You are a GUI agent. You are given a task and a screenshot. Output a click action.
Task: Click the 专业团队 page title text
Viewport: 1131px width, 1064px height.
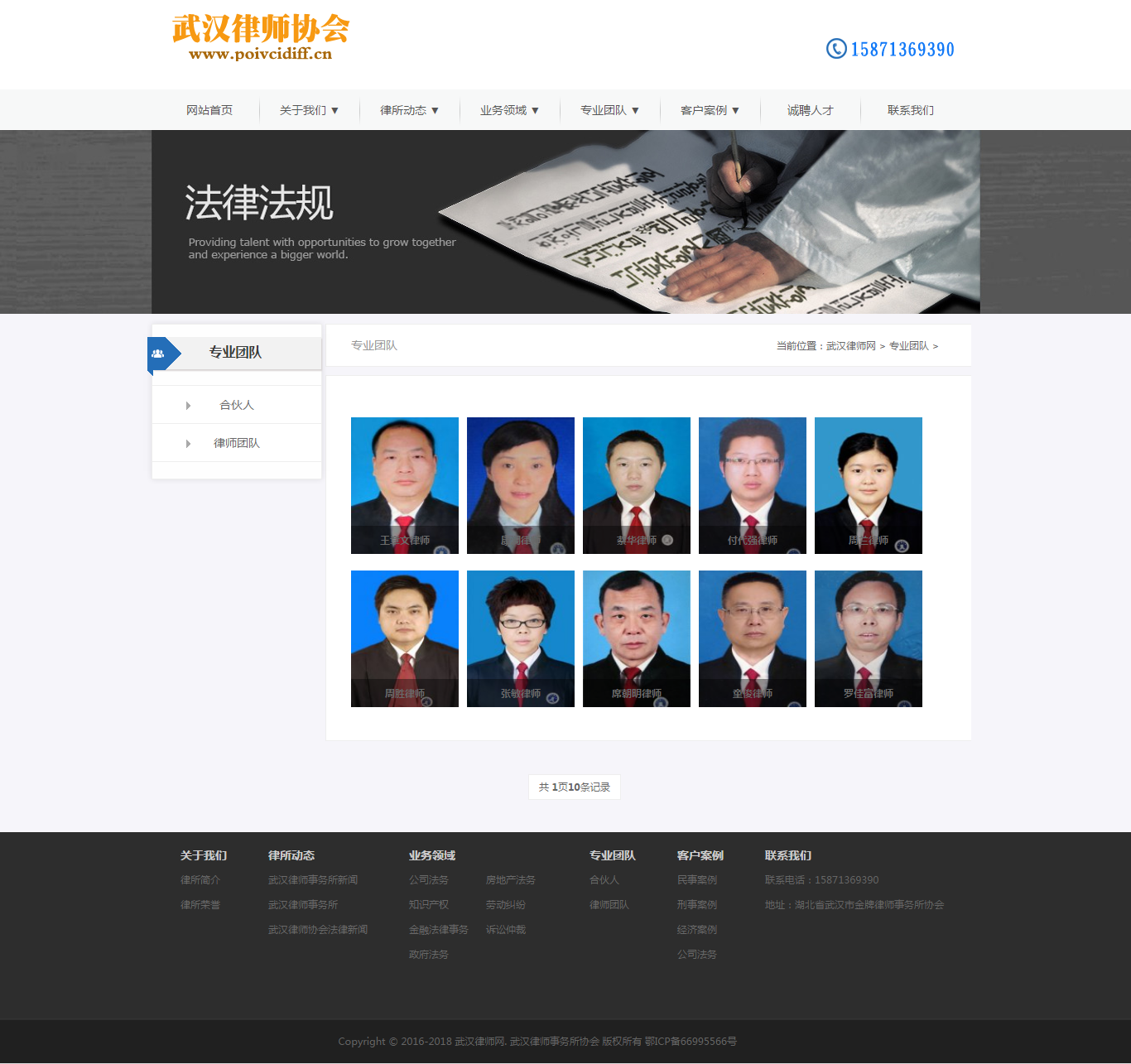[x=374, y=345]
